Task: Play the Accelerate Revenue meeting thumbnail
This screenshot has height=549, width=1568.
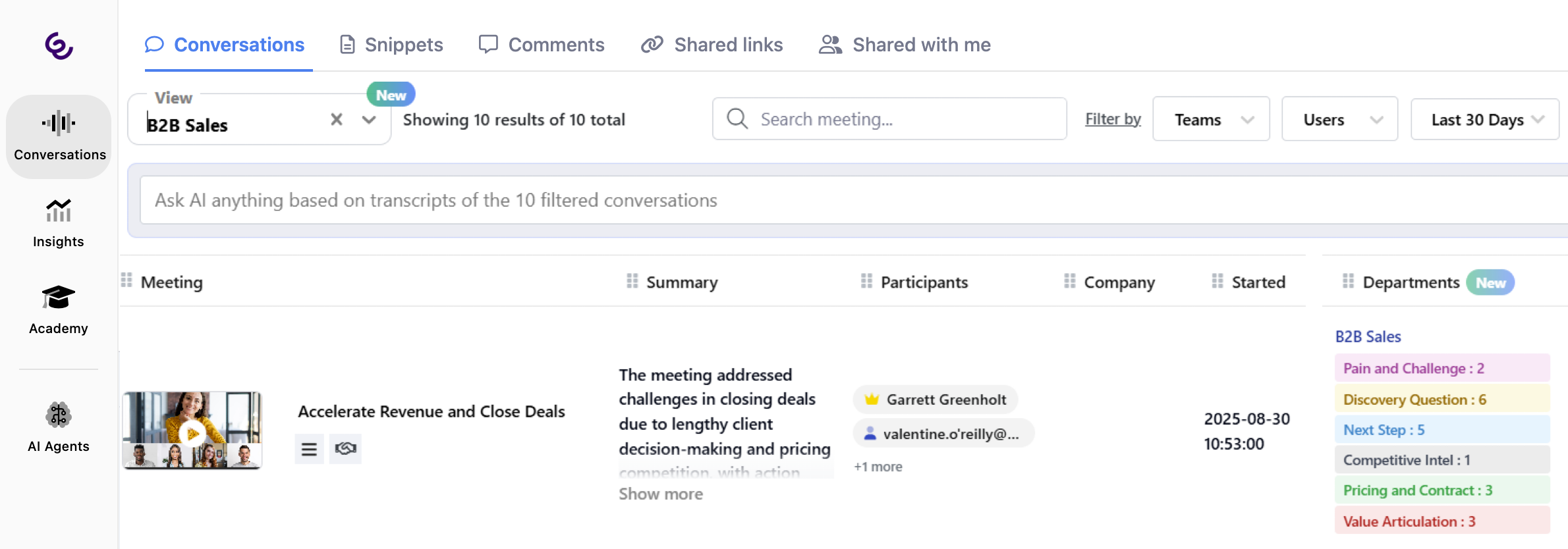Action: pos(192,431)
